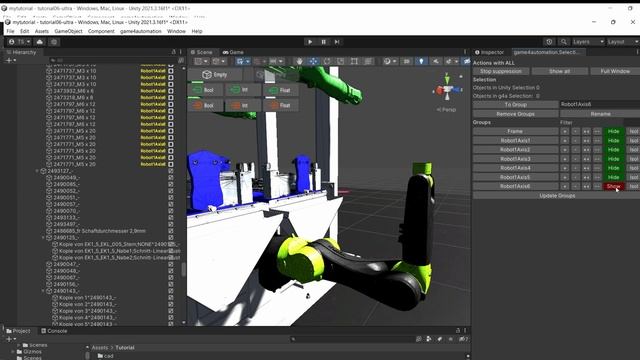This screenshot has width=640, height=360.
Task: Switch to the Game tab
Action: tap(233, 52)
